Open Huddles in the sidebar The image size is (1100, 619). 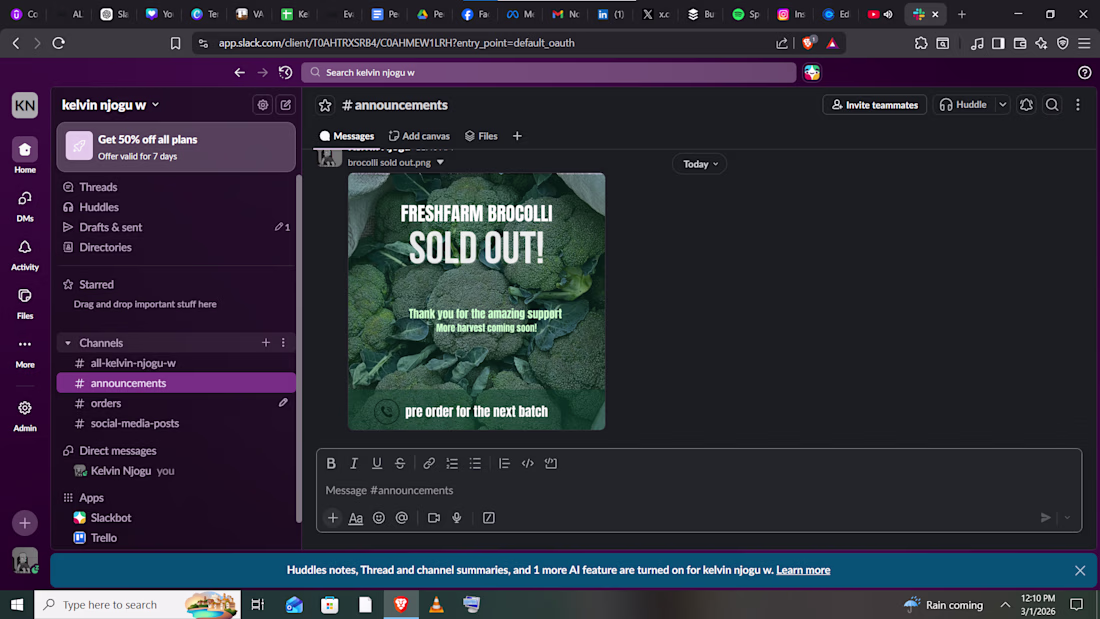coord(176,207)
